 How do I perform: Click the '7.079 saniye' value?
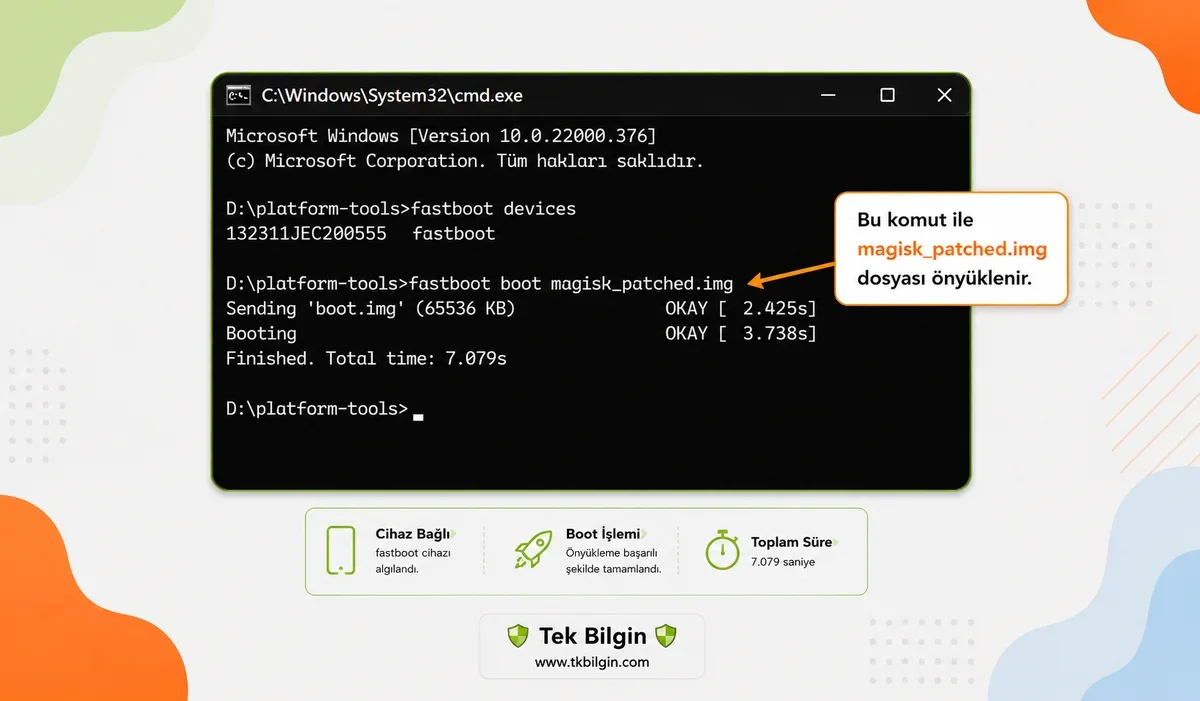click(x=783, y=562)
